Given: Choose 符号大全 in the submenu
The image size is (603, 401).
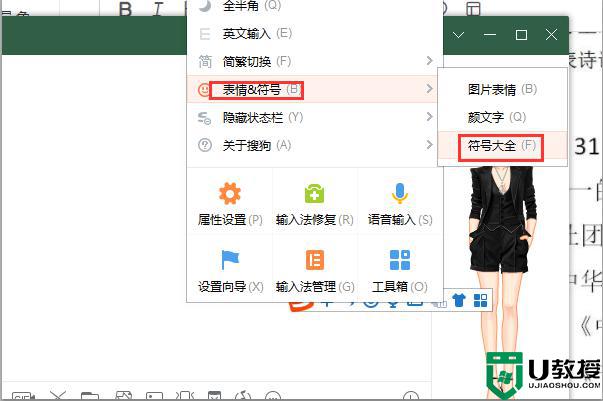Looking at the screenshot, I should [x=502, y=145].
